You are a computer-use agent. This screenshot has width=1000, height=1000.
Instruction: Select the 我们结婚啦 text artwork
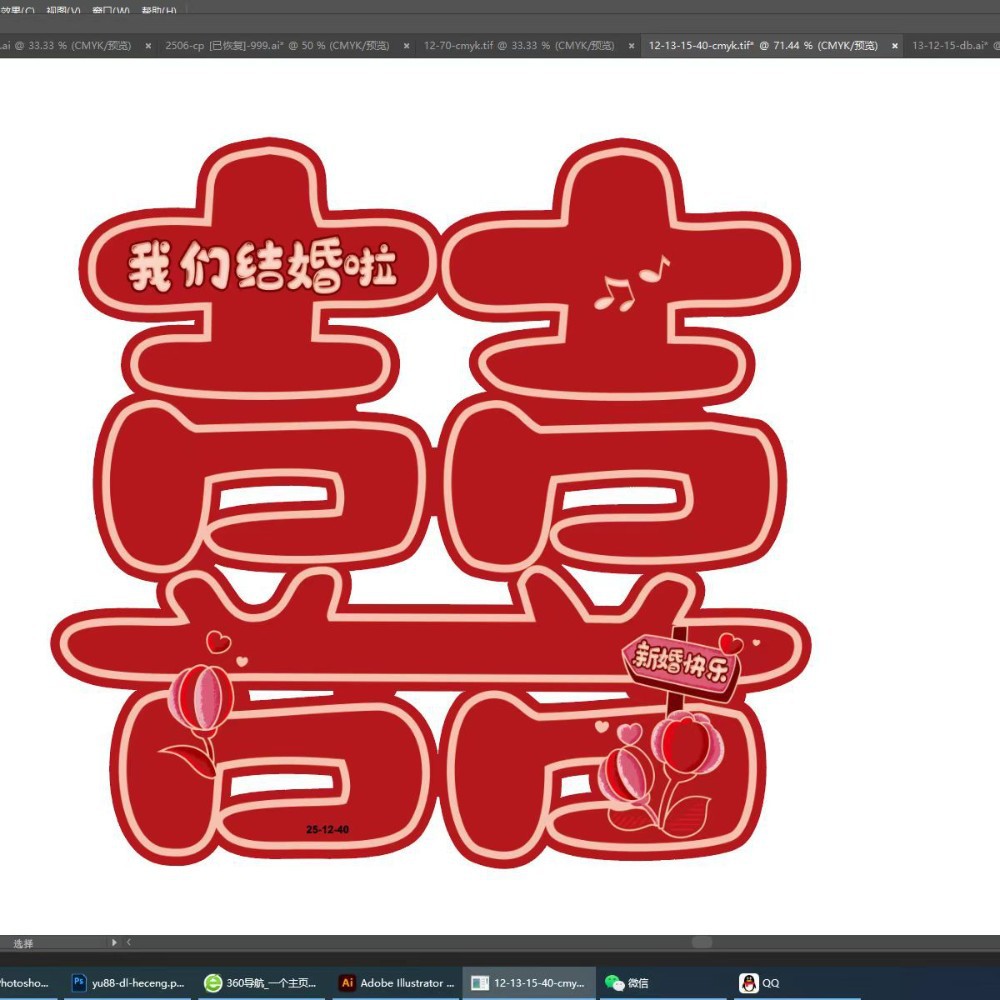pyautogui.click(x=262, y=265)
